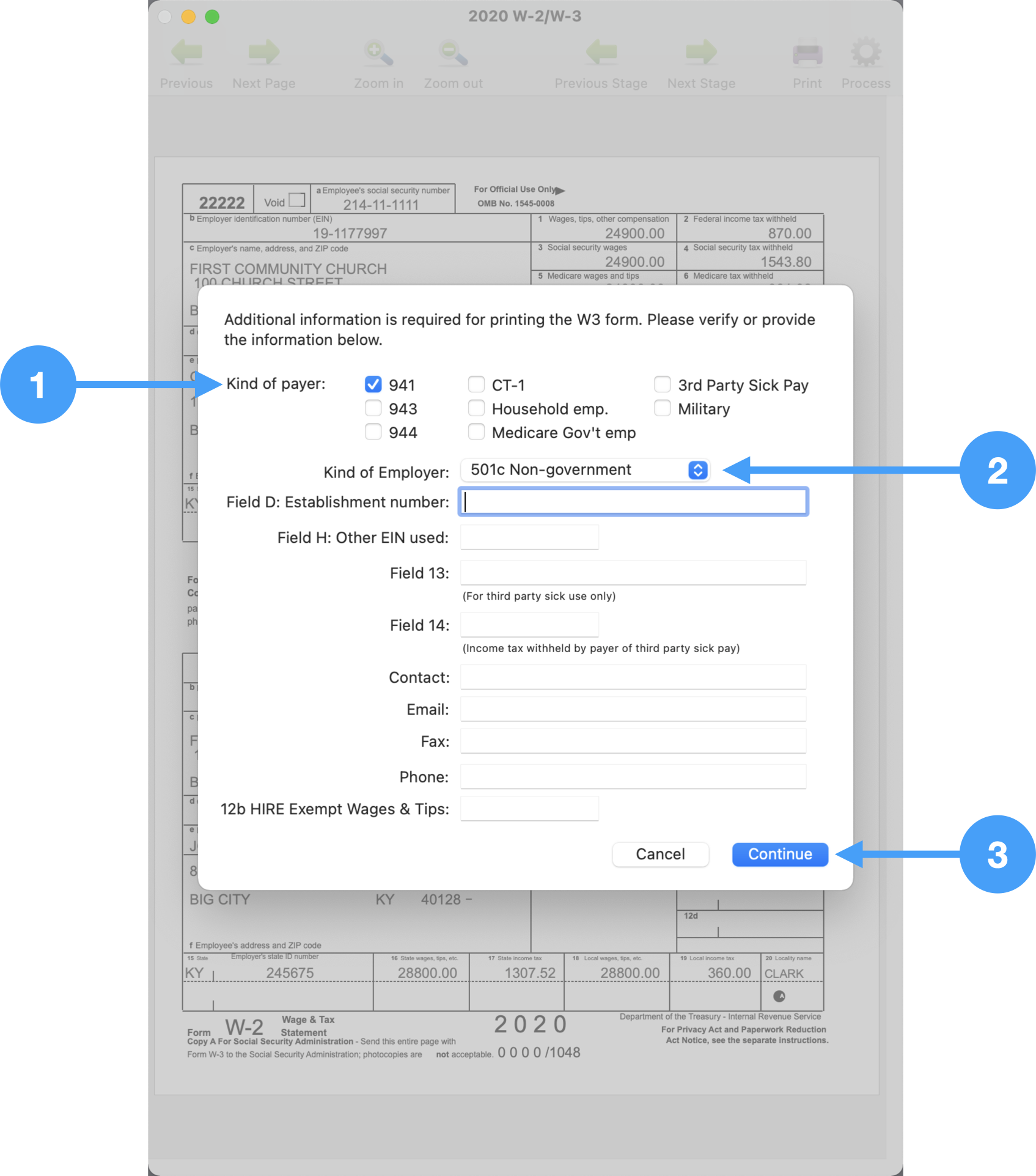
Task: Focus the Establishment number field
Action: point(633,502)
